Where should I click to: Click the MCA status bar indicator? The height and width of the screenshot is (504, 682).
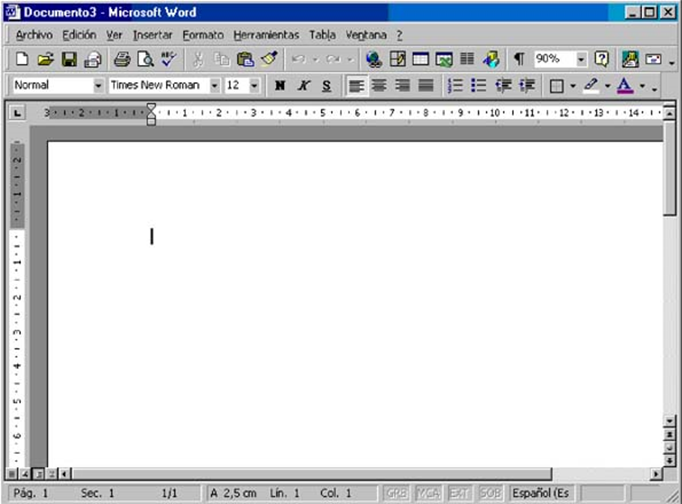(x=428, y=493)
